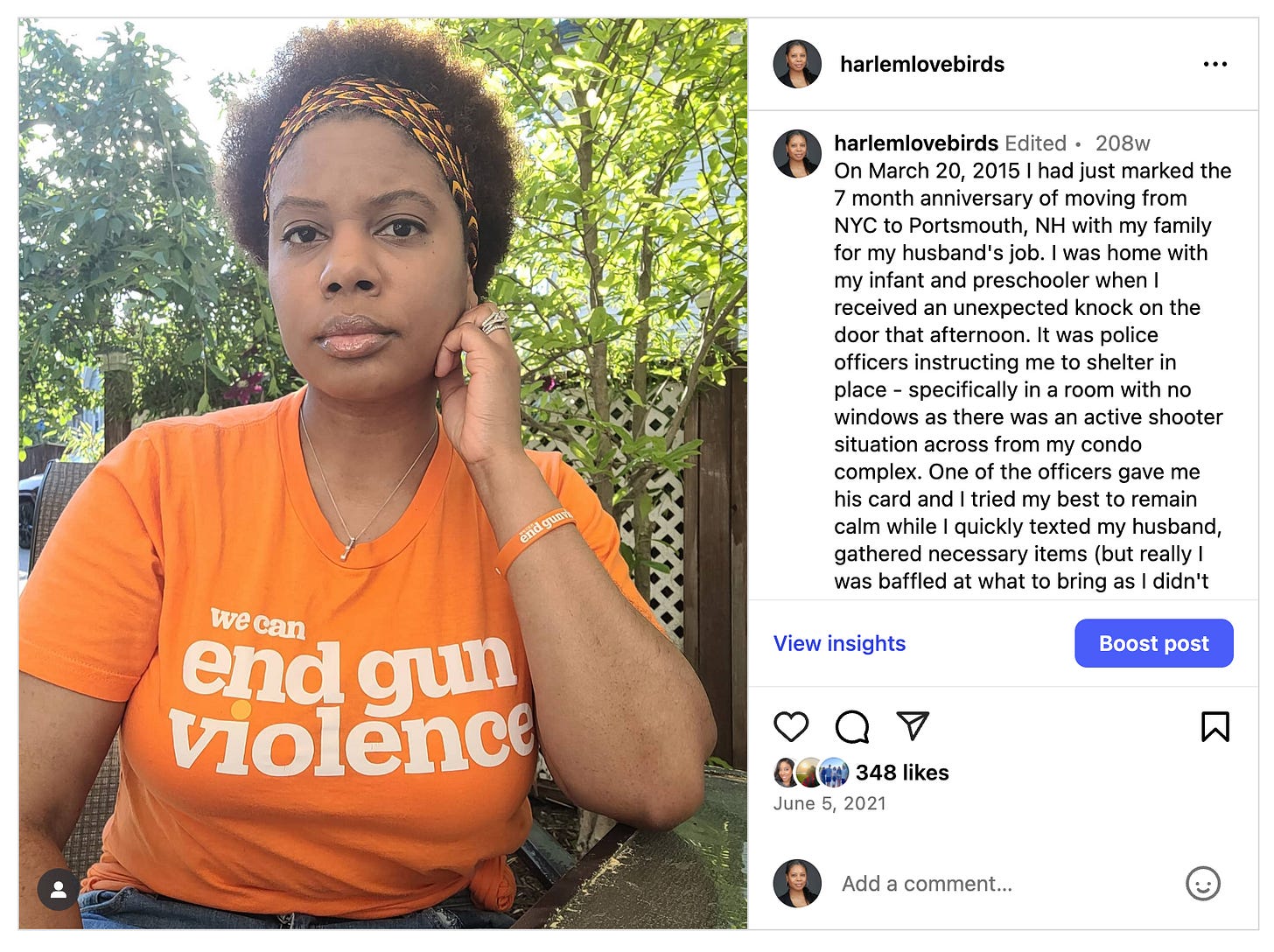Open the View insights link
This screenshot has width=1274, height=952.
(839, 643)
